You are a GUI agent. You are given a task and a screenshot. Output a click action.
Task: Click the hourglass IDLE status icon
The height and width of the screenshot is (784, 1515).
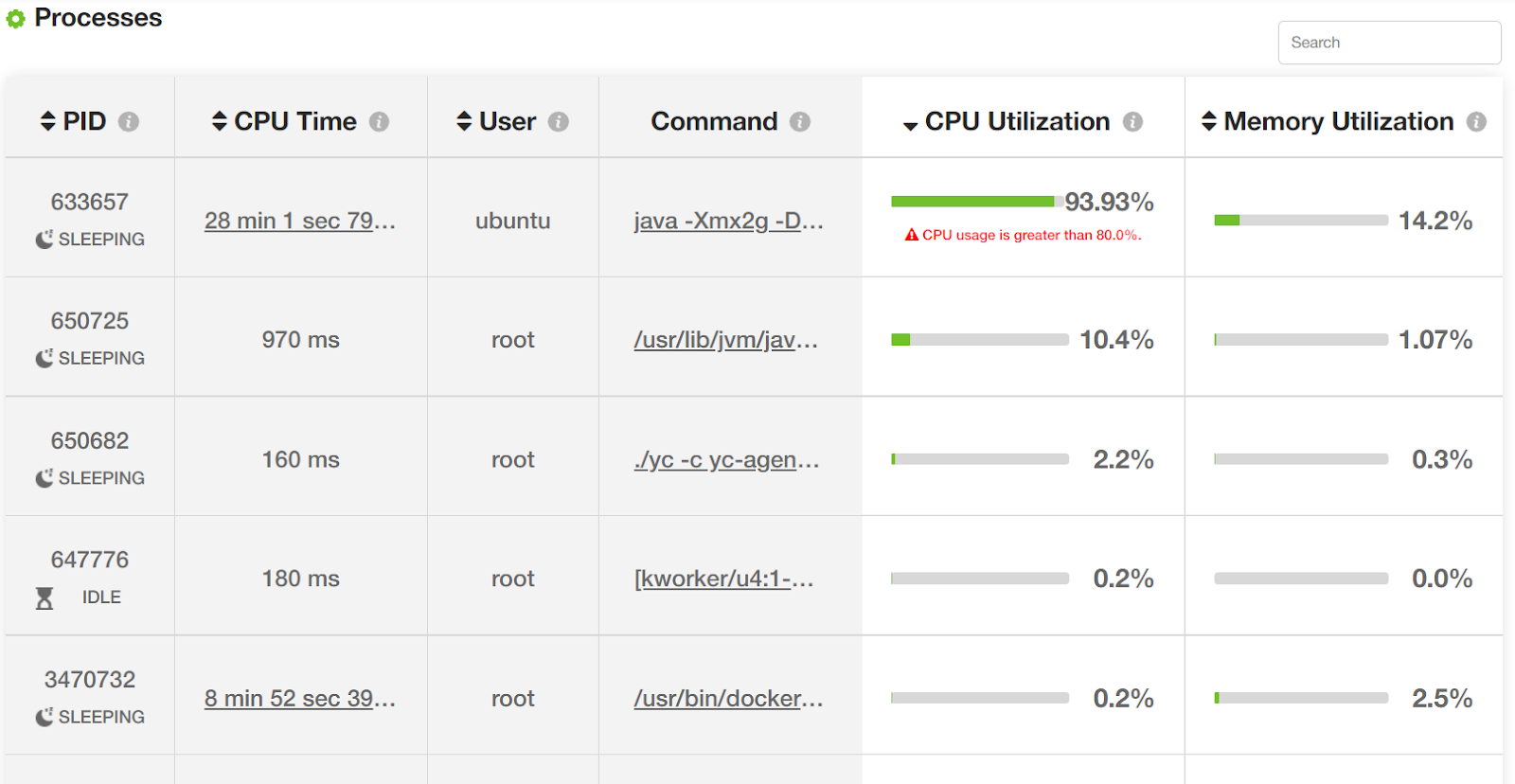[45, 598]
